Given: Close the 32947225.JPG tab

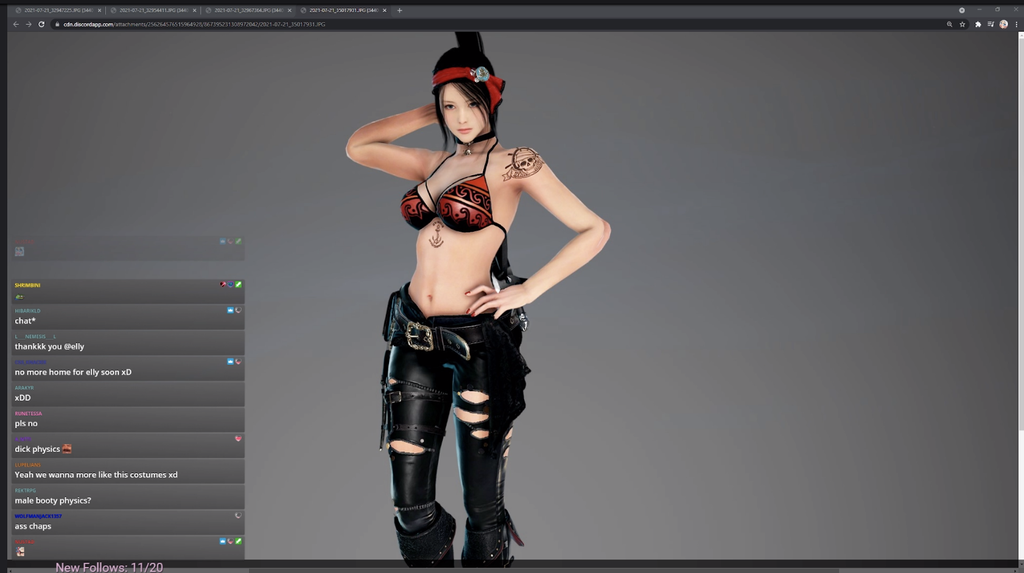Looking at the screenshot, I should click(99, 10).
